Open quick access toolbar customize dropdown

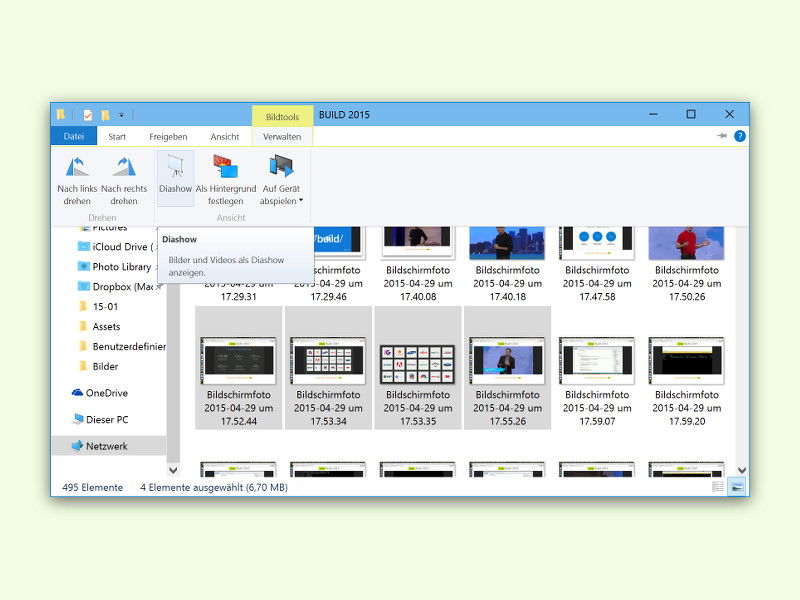click(x=121, y=115)
